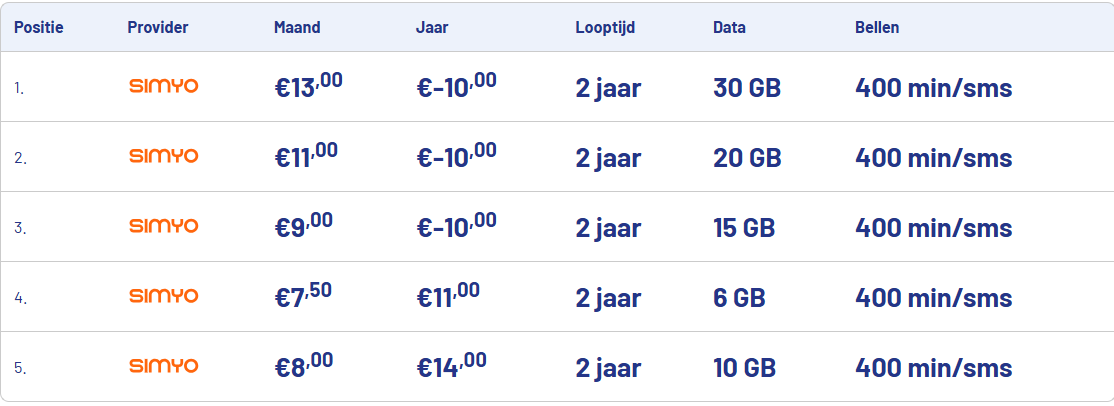
Task: Click the Jaar column header
Action: (x=432, y=27)
